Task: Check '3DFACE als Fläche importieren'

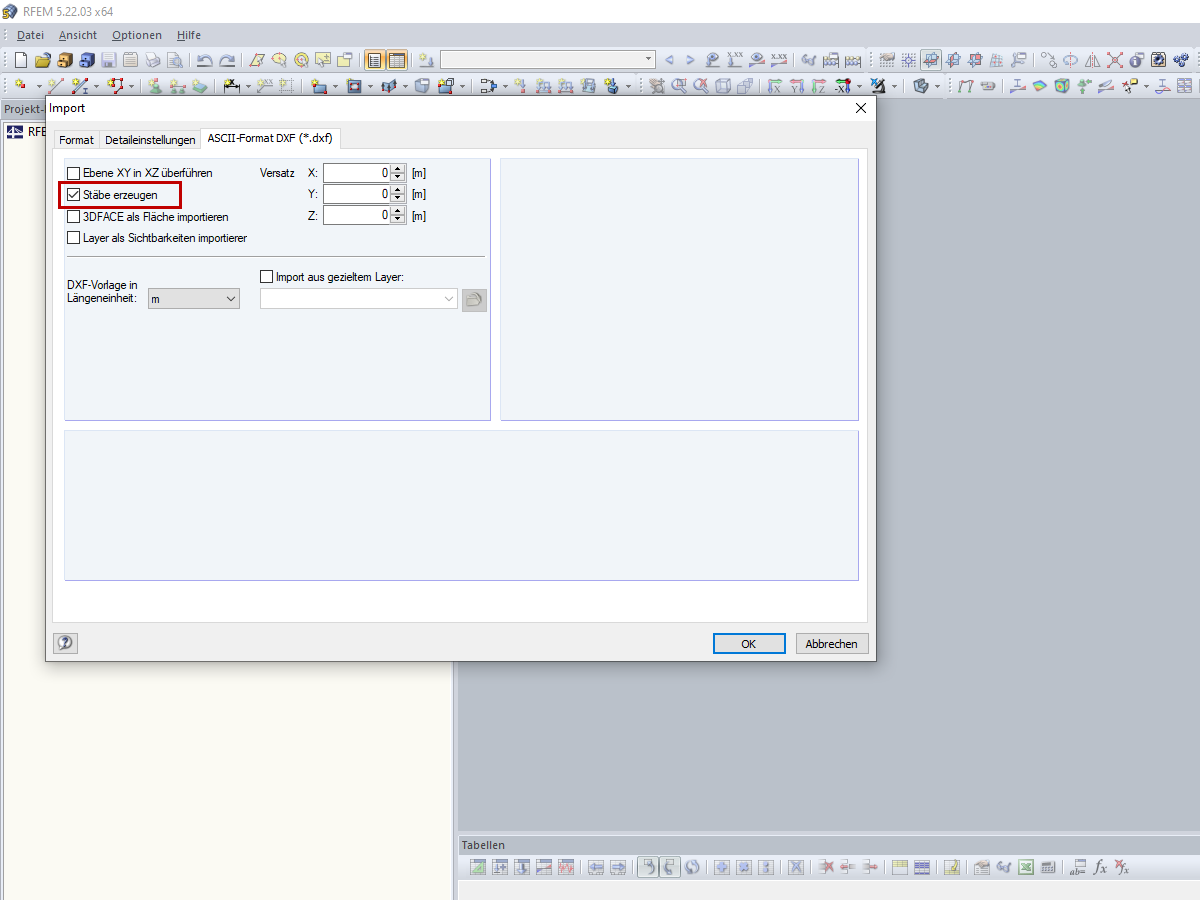Action: (x=73, y=216)
